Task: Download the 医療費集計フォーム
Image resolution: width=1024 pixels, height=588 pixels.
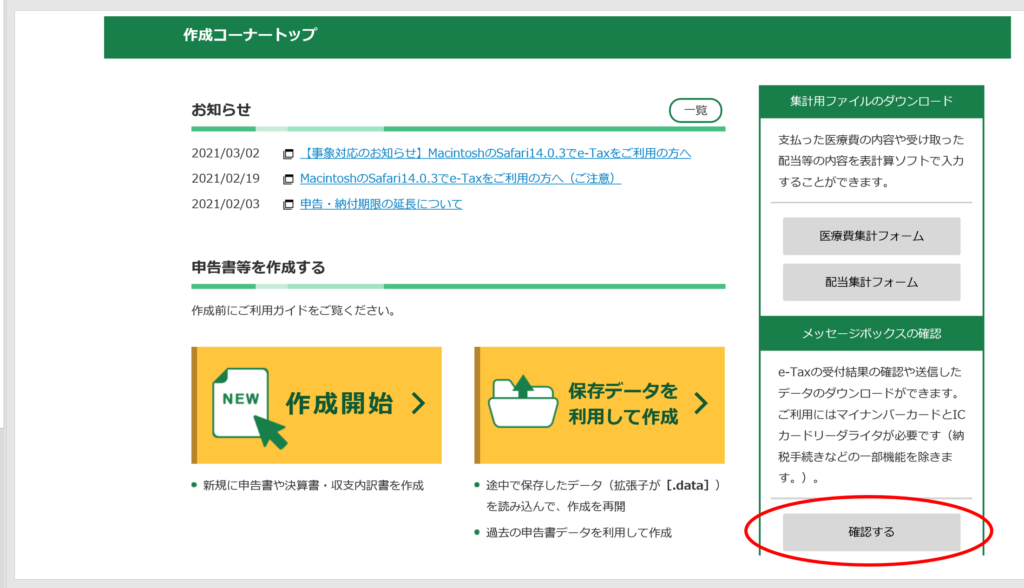Action: click(x=871, y=236)
